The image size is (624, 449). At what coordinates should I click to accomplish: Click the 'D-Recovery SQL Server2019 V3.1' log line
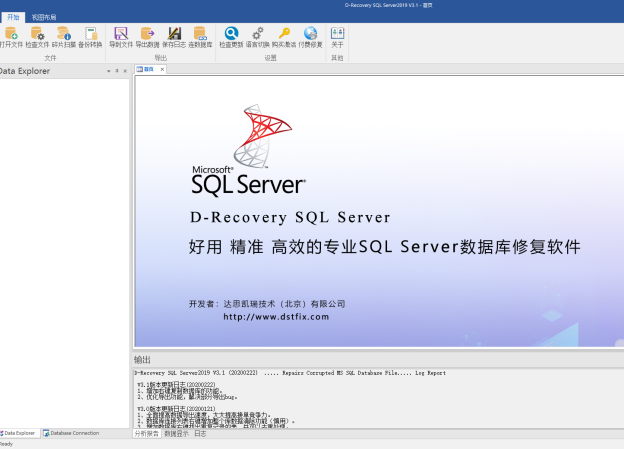point(290,373)
